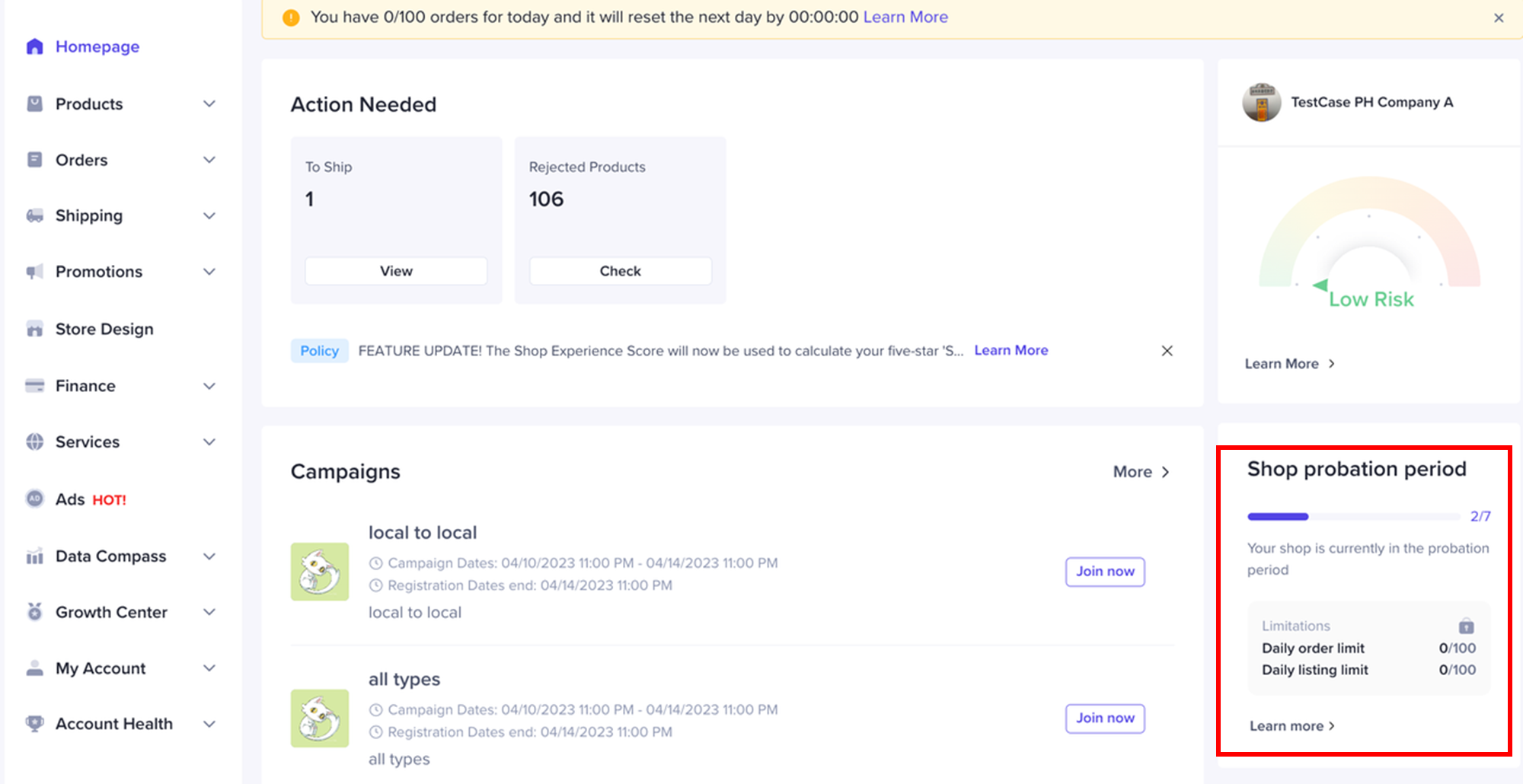Viewport: 1523px width, 784px height.
Task: Click the Orders sidebar icon
Action: click(34, 159)
